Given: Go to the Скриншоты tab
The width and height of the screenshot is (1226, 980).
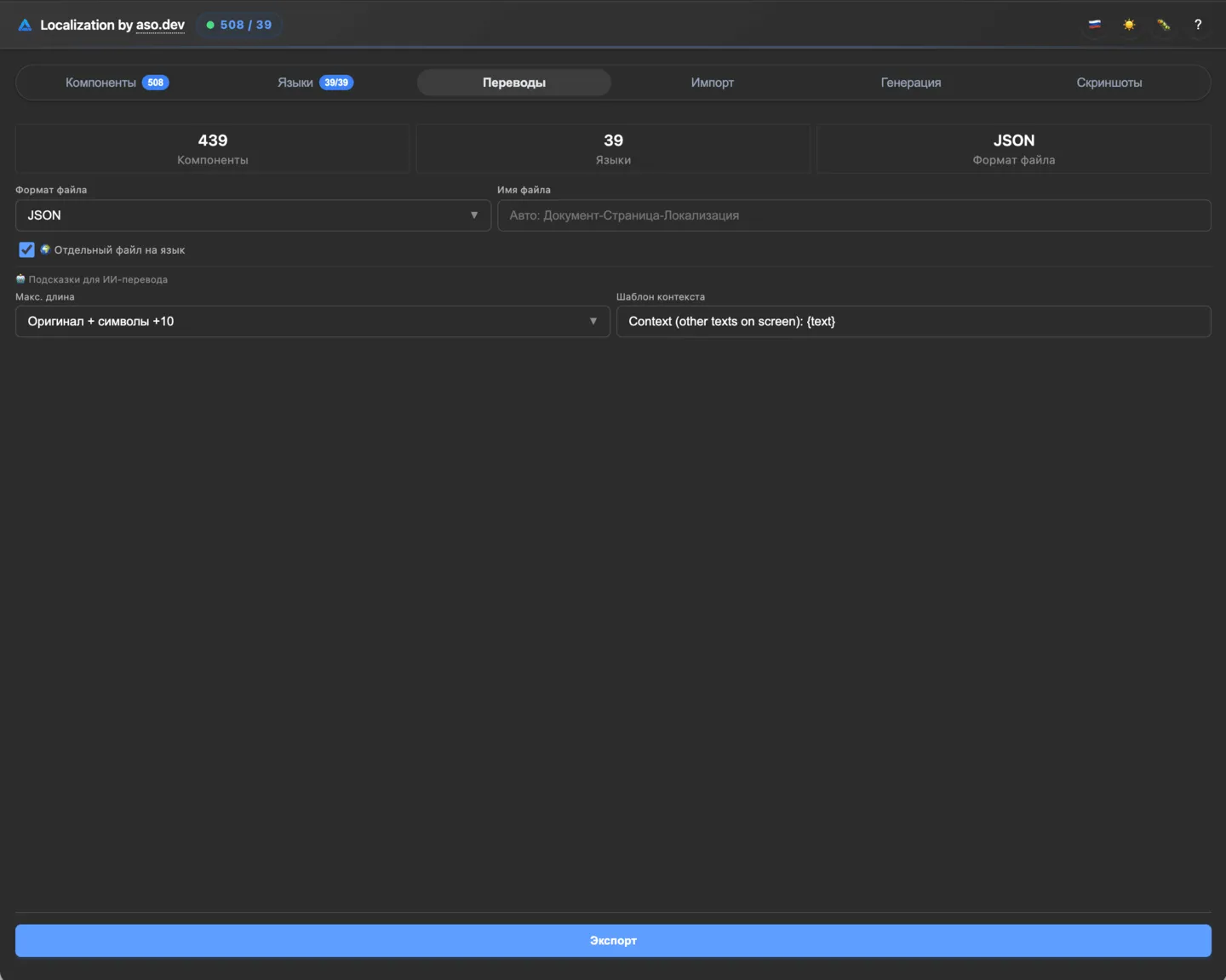Looking at the screenshot, I should [x=1109, y=83].
